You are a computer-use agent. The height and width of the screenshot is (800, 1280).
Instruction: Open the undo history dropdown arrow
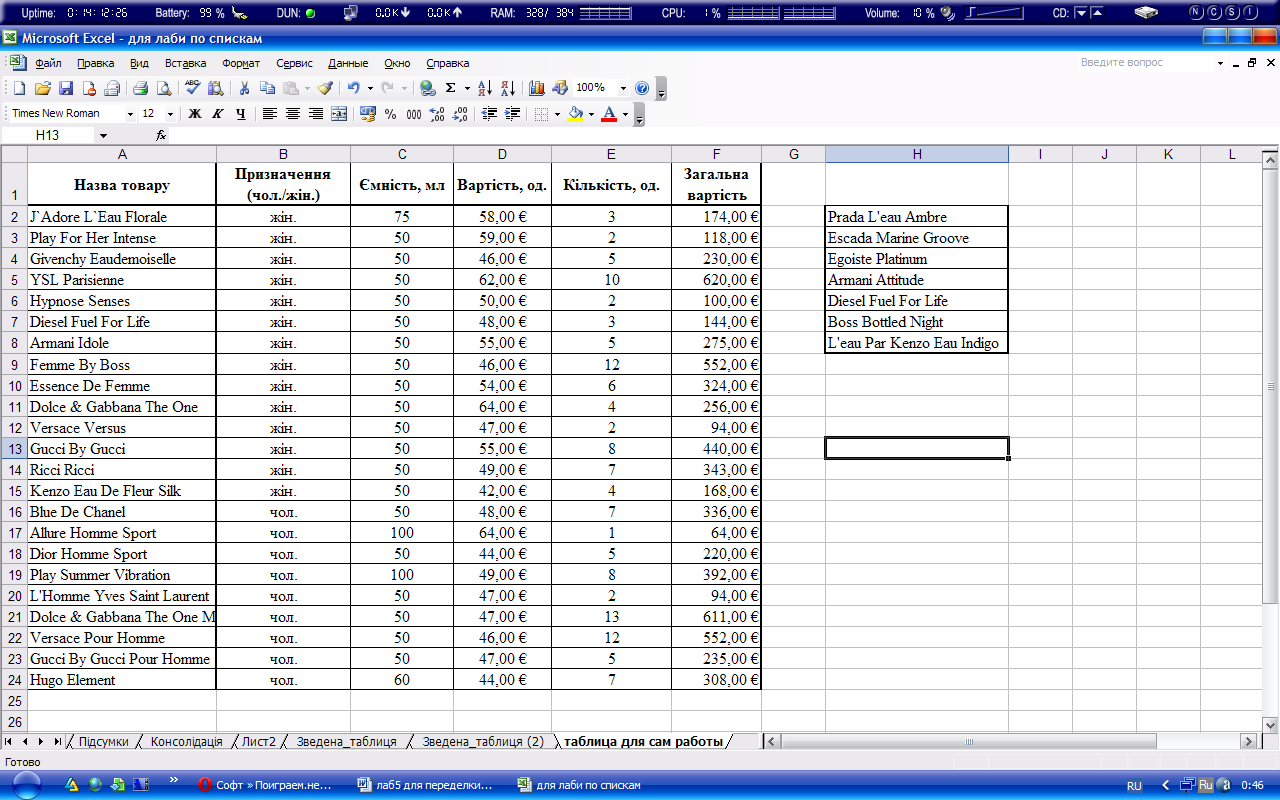(x=369, y=88)
